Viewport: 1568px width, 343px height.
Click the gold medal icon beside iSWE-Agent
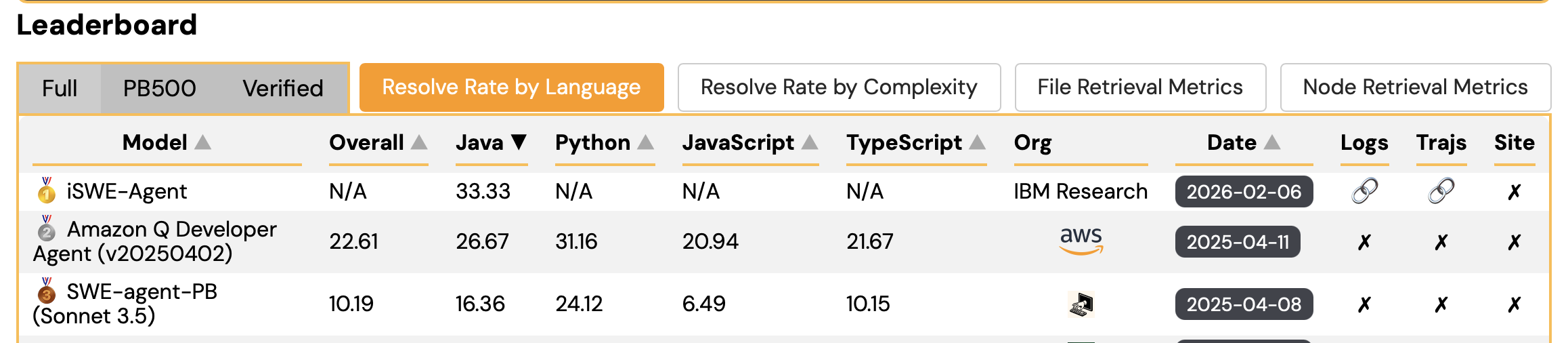(x=46, y=191)
